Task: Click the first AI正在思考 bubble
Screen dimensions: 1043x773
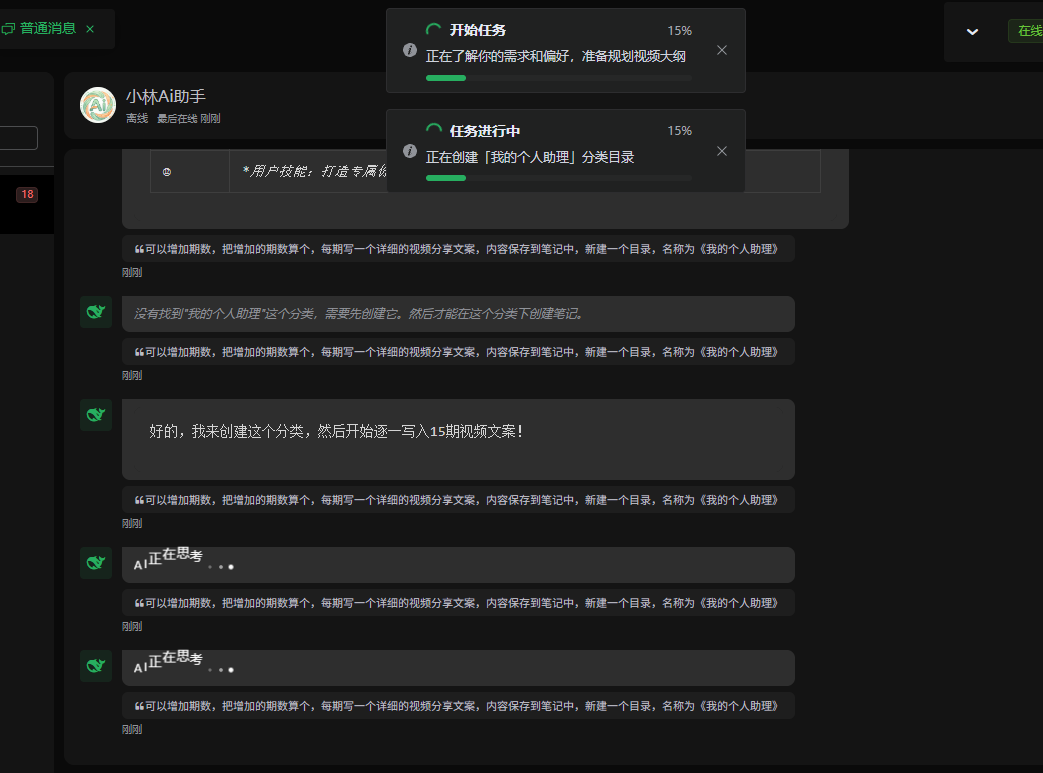Action: click(x=458, y=565)
